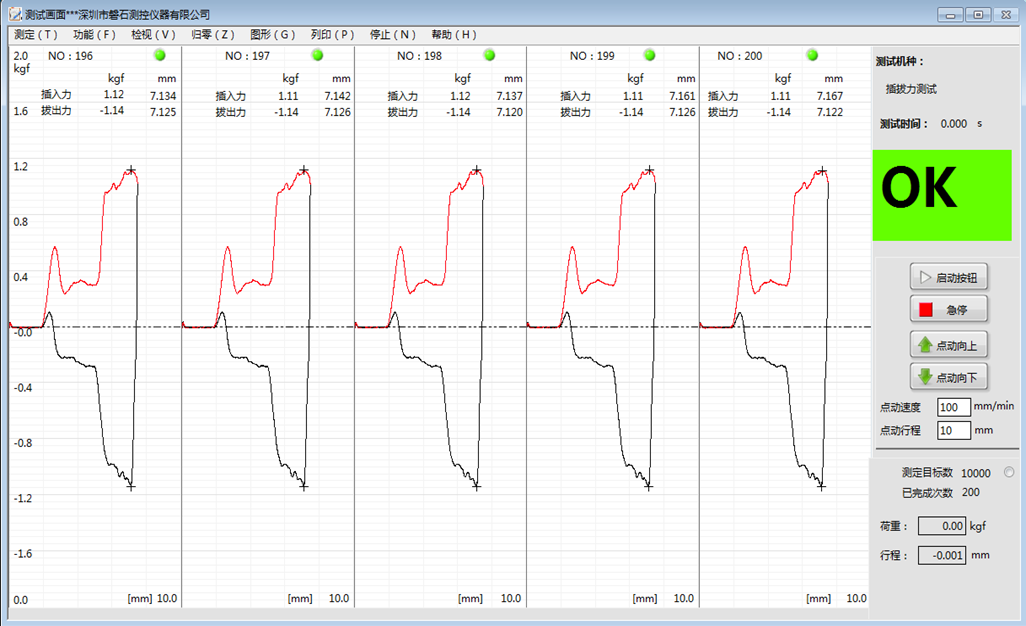The image size is (1026, 626).
Task: Click the green status light for NO:196
Action: 159,55
